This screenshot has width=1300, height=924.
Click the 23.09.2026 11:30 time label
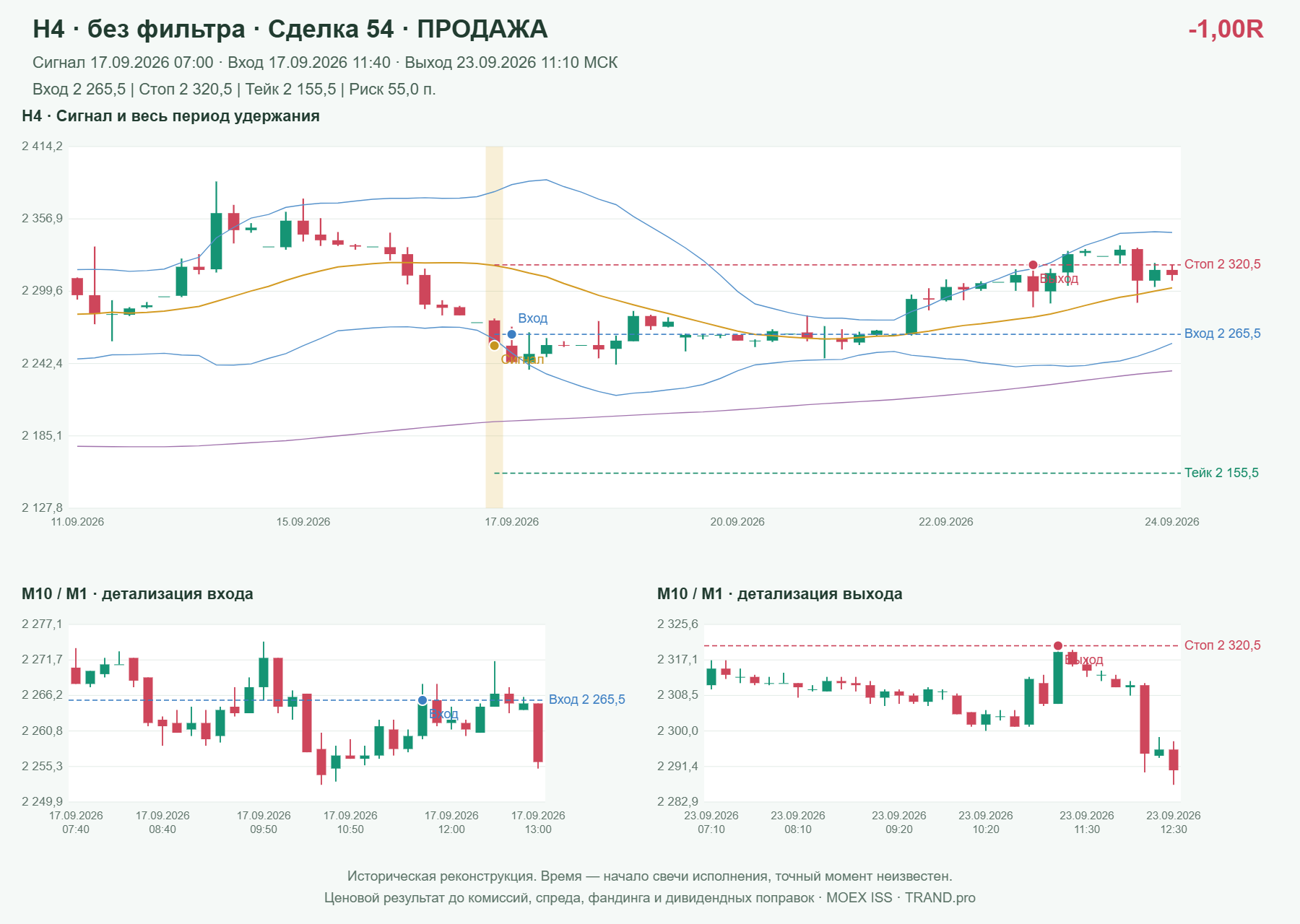1087,822
